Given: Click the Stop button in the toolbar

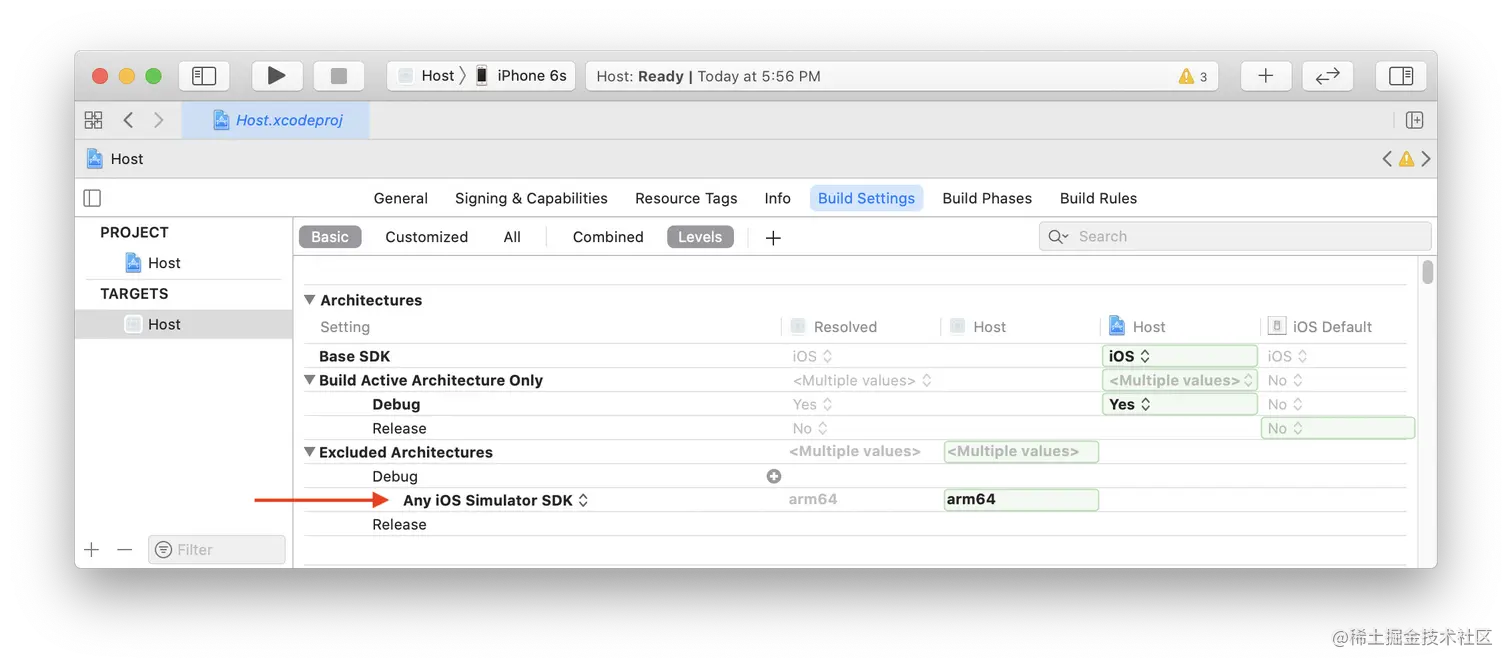Looking at the screenshot, I should click(339, 75).
